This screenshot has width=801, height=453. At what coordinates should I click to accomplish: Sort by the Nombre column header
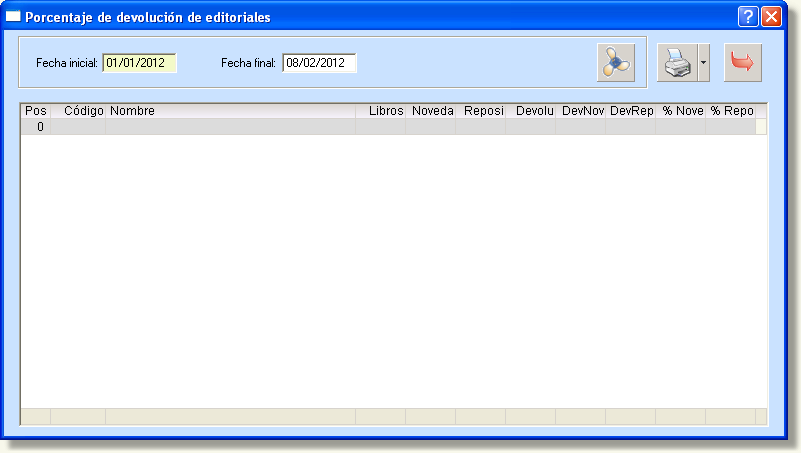[x=230, y=111]
